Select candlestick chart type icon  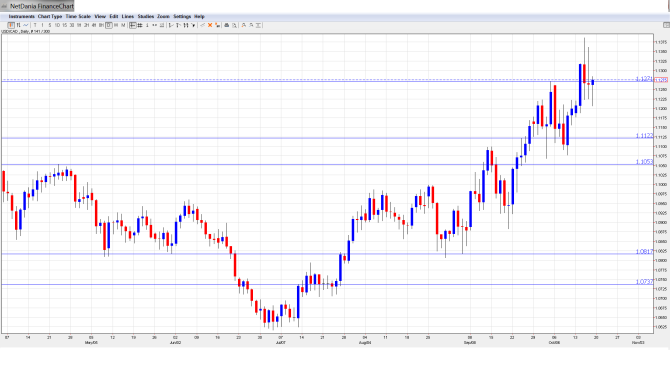coord(11,26)
